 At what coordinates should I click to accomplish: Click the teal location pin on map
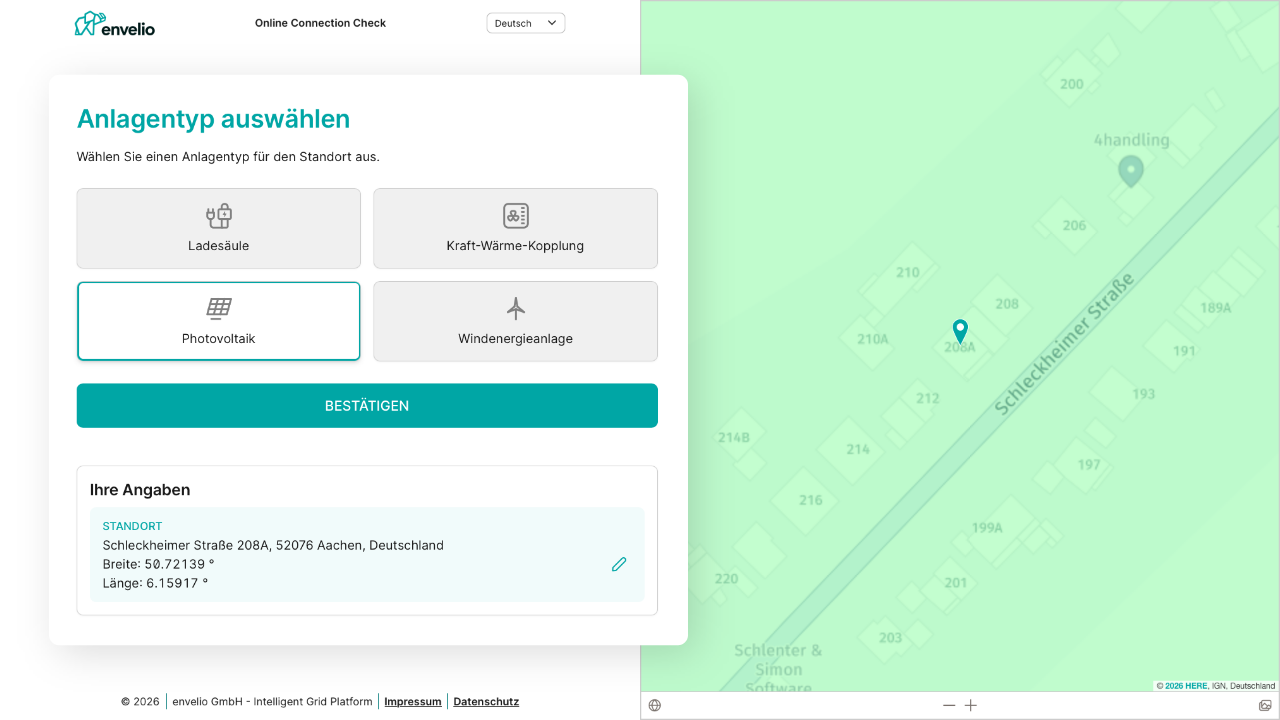pyautogui.click(x=960, y=330)
